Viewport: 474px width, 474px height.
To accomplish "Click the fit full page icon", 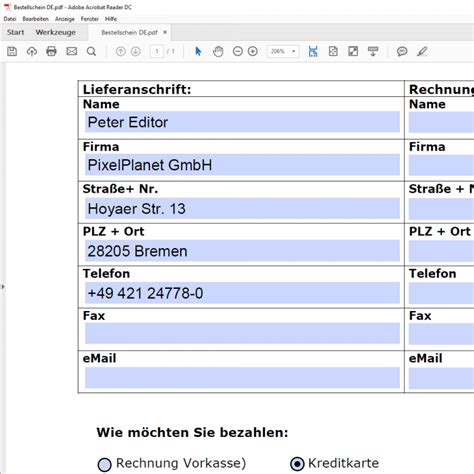I will 333,51.
